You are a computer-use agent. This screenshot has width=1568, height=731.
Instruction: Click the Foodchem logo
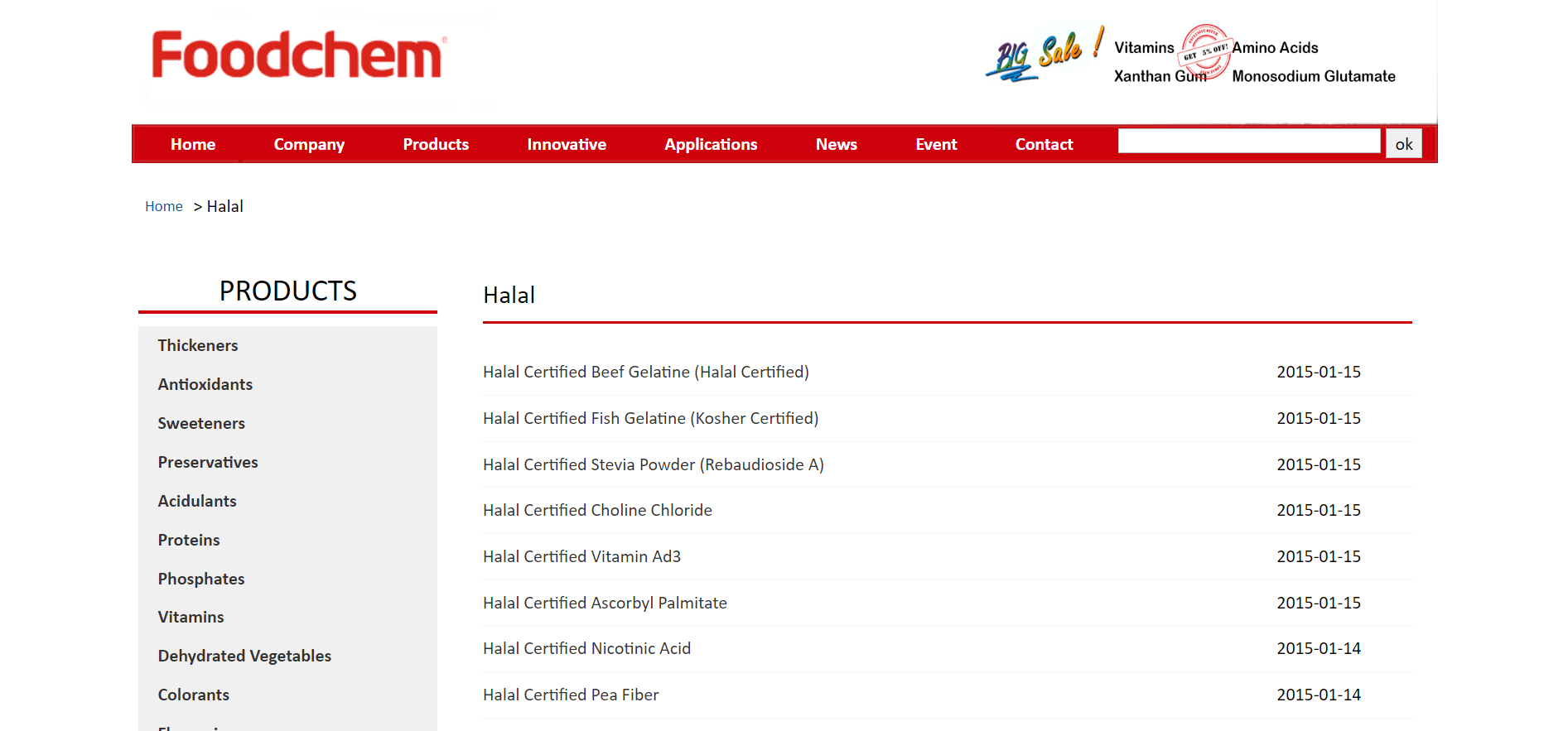click(x=299, y=55)
